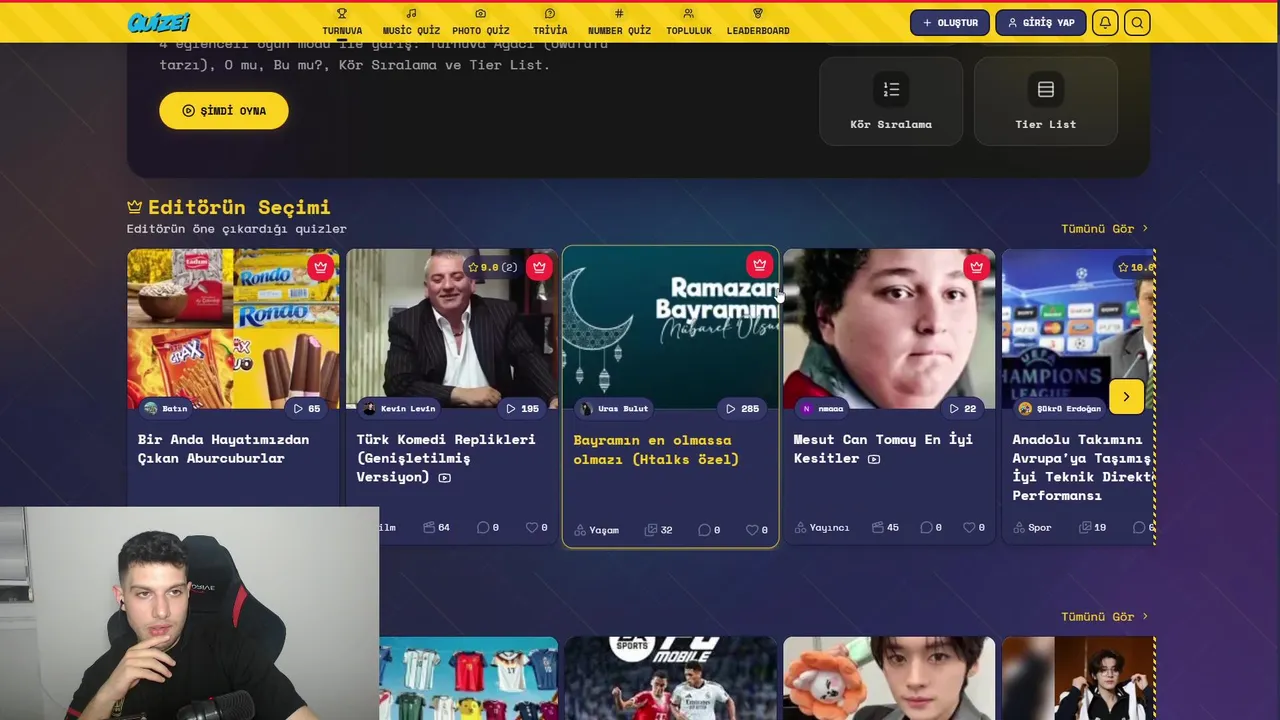1280x720 pixels.
Task: Click crown badge on Mesut Can Tomay card
Action: click(x=976, y=267)
